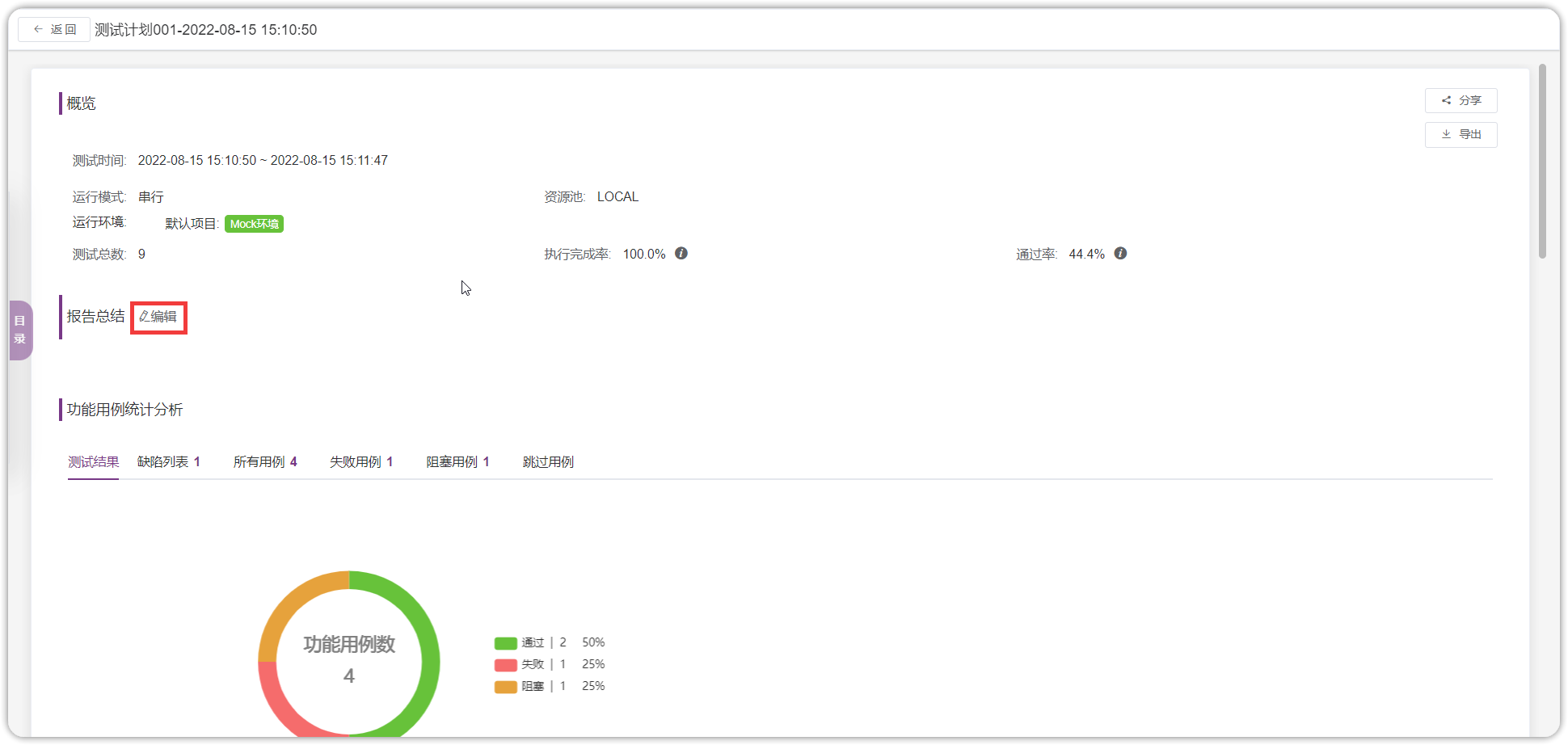Click info icon next to 通过率 44.4%
1568x745 pixels.
point(1120,254)
